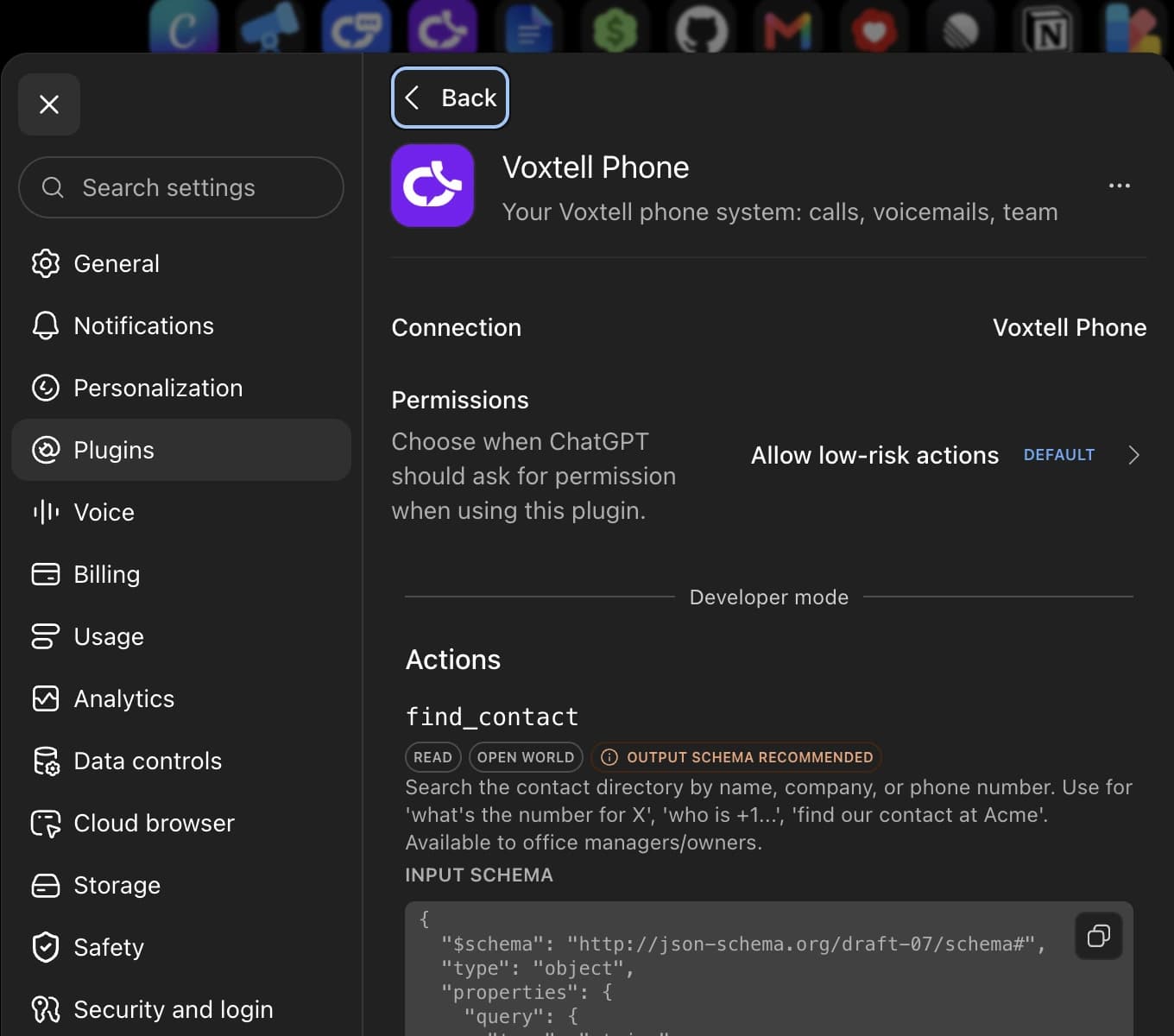Click the "type": "object" line

[538, 968]
